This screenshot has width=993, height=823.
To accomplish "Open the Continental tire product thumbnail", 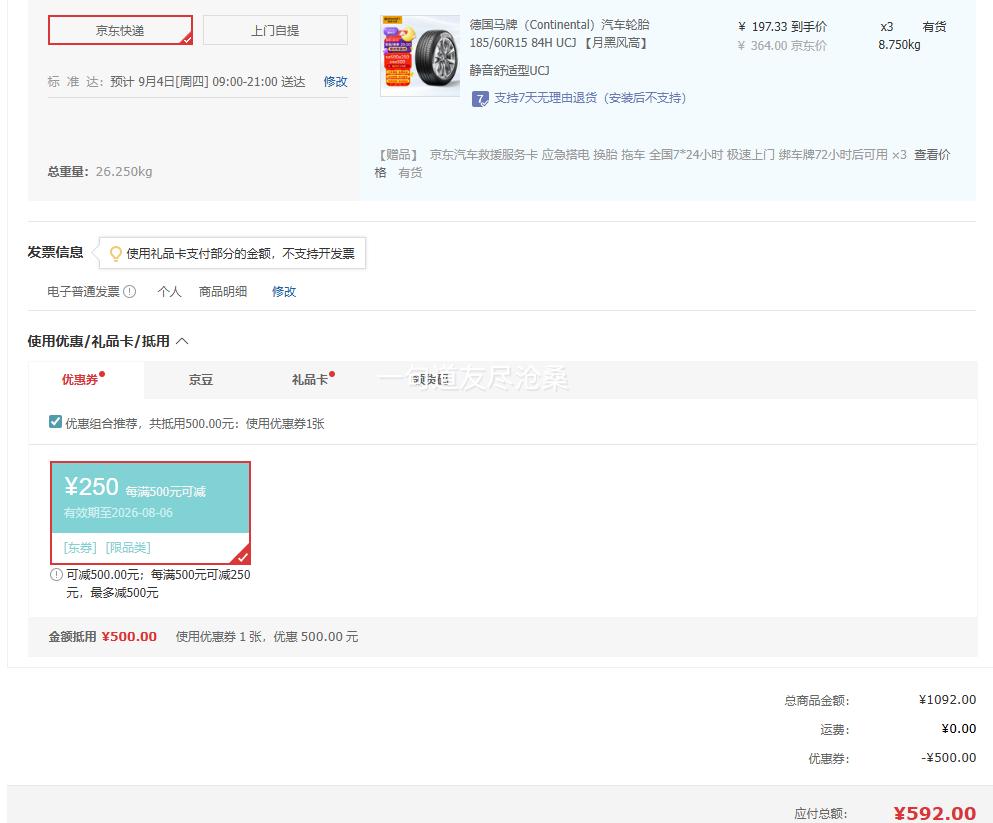I will coord(420,56).
